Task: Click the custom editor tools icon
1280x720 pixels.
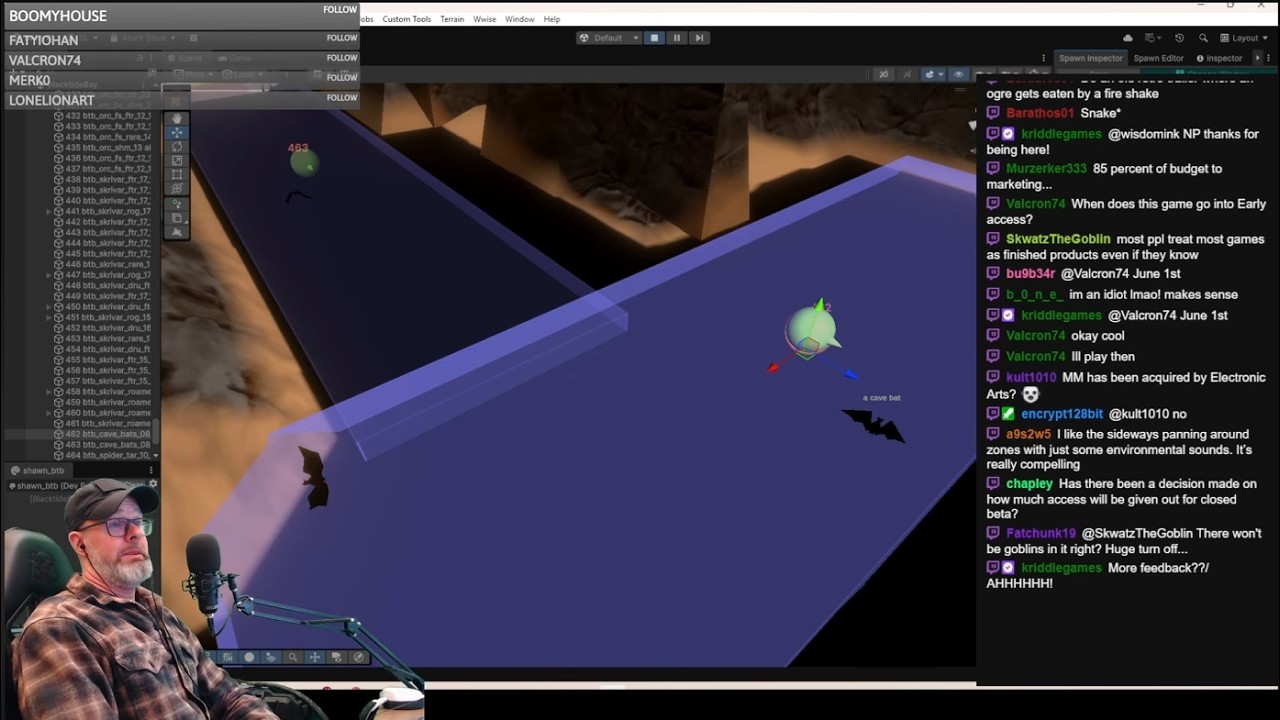Action: [x=177, y=203]
